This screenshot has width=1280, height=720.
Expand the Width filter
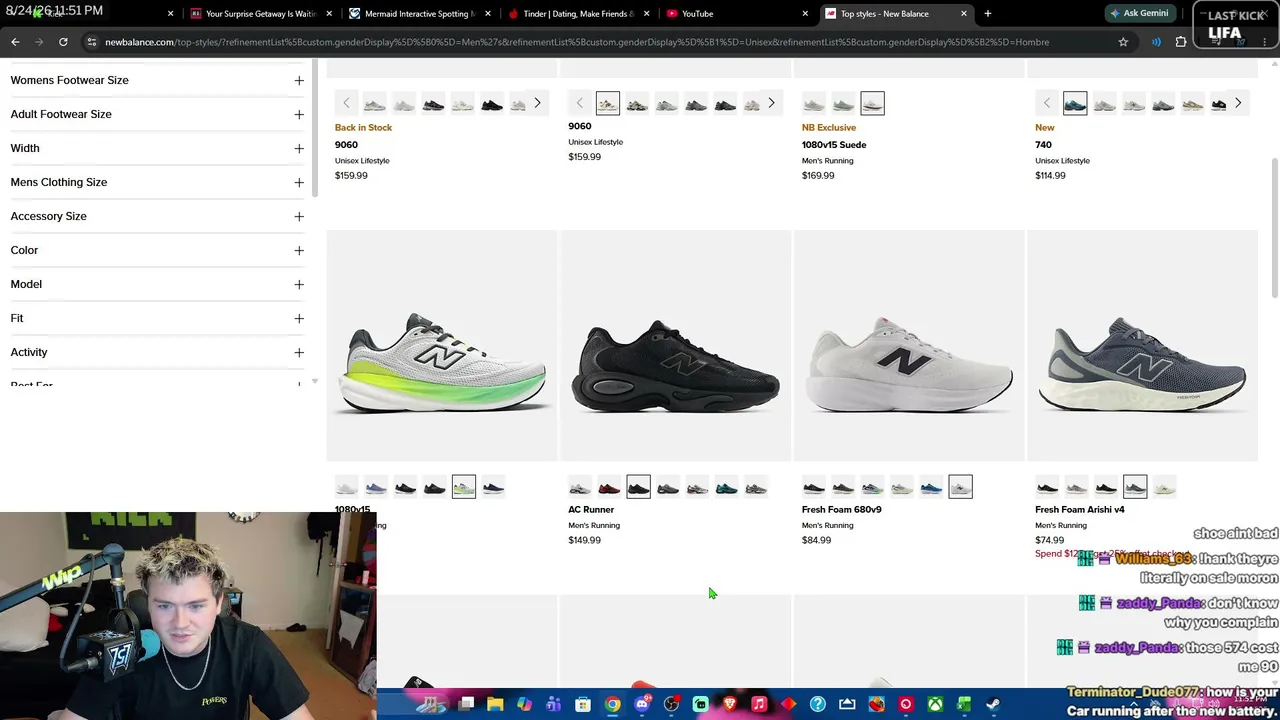pos(157,148)
